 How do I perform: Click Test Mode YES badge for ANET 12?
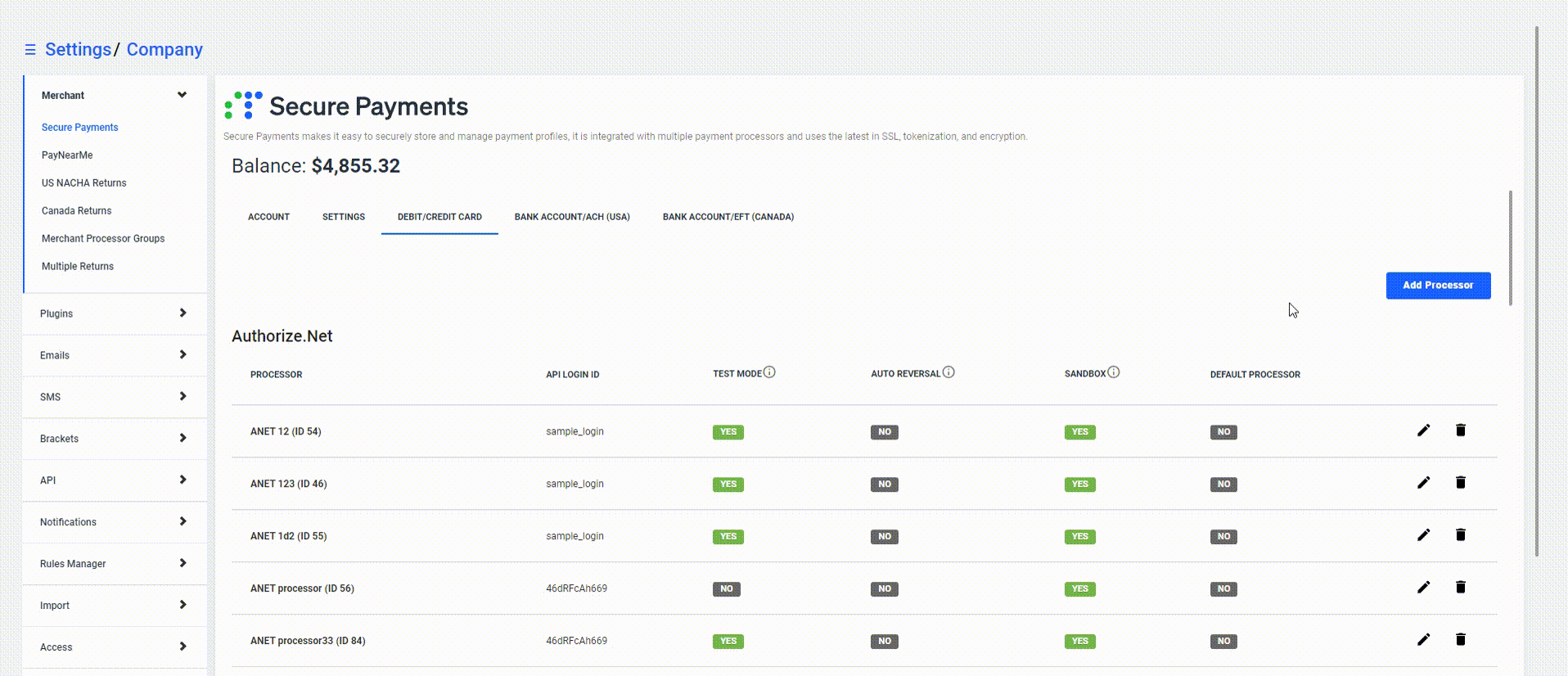(x=728, y=432)
